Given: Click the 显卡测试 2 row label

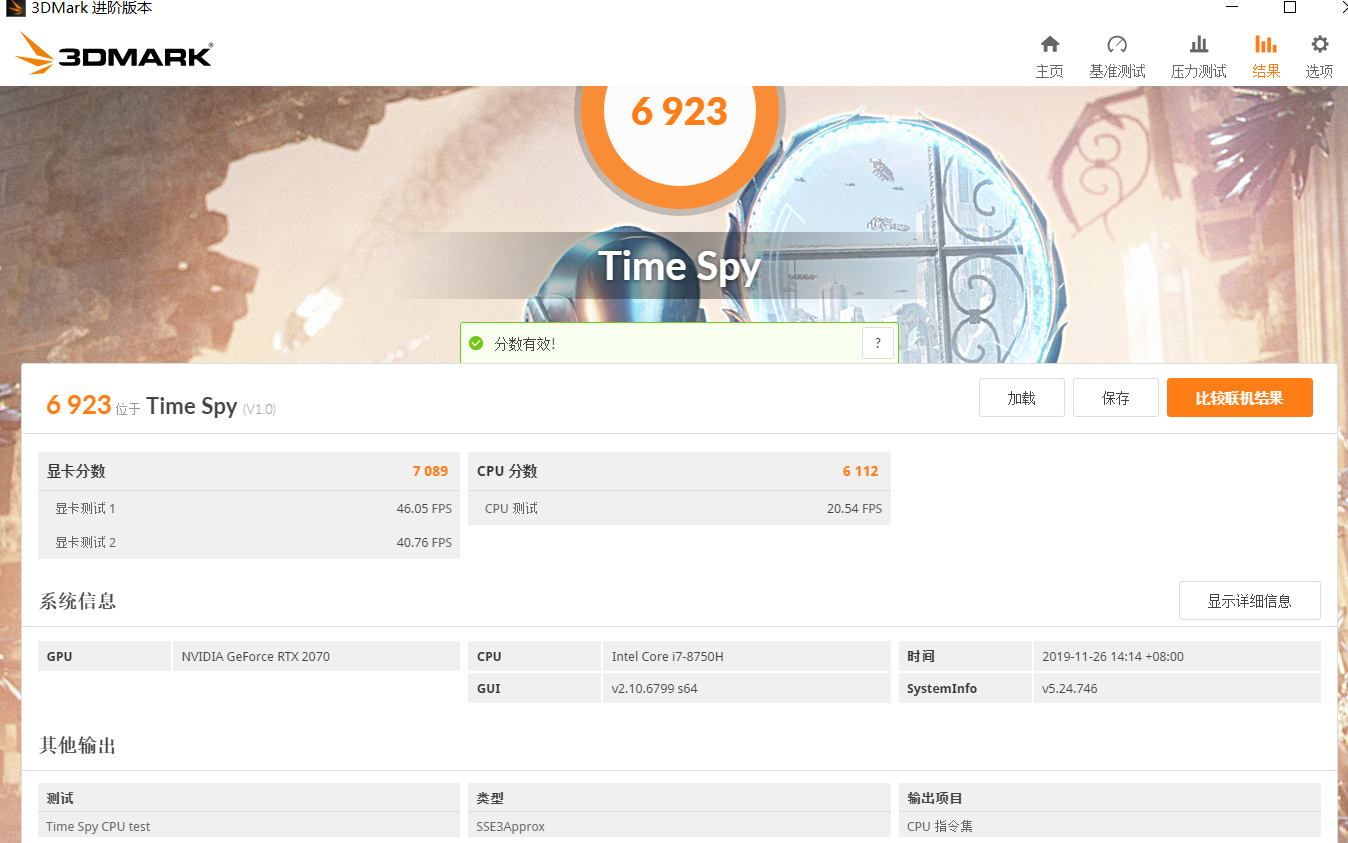Looking at the screenshot, I should [85, 542].
